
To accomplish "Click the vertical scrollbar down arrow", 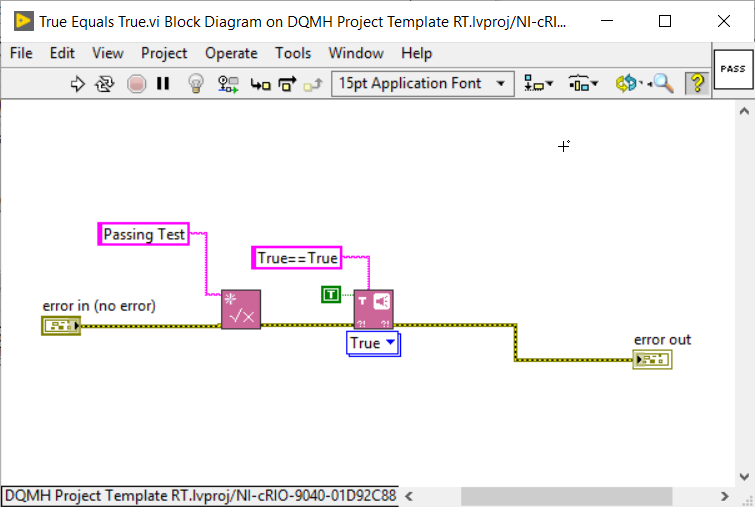I will click(744, 477).
